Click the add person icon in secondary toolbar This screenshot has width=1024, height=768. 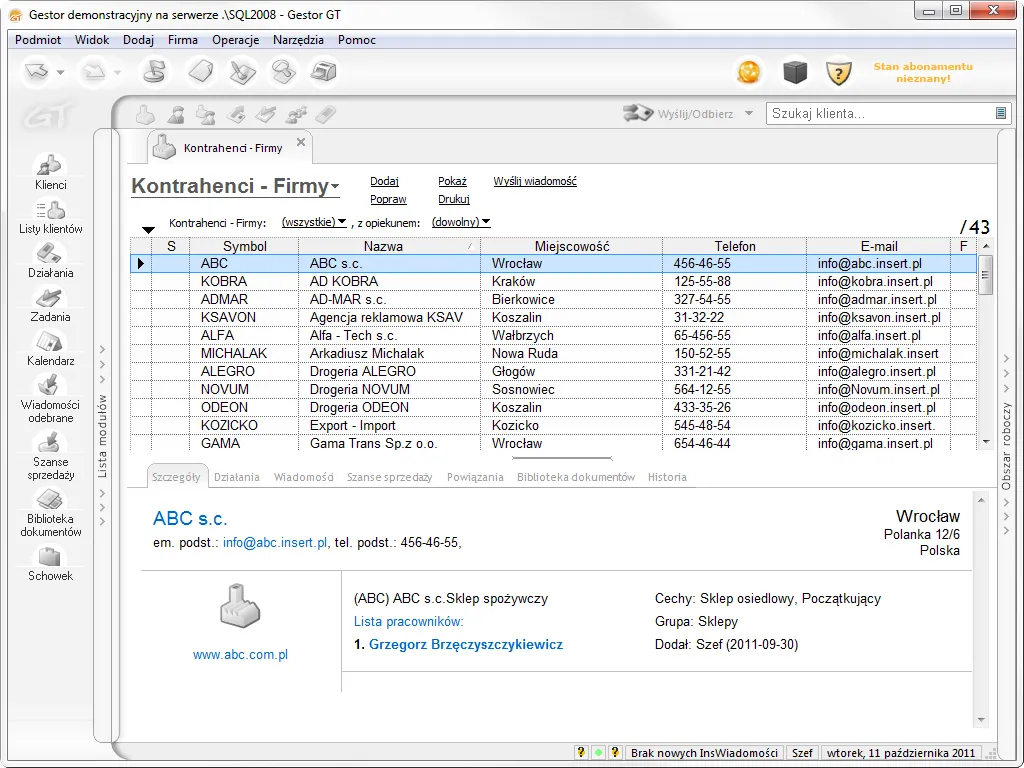point(175,114)
